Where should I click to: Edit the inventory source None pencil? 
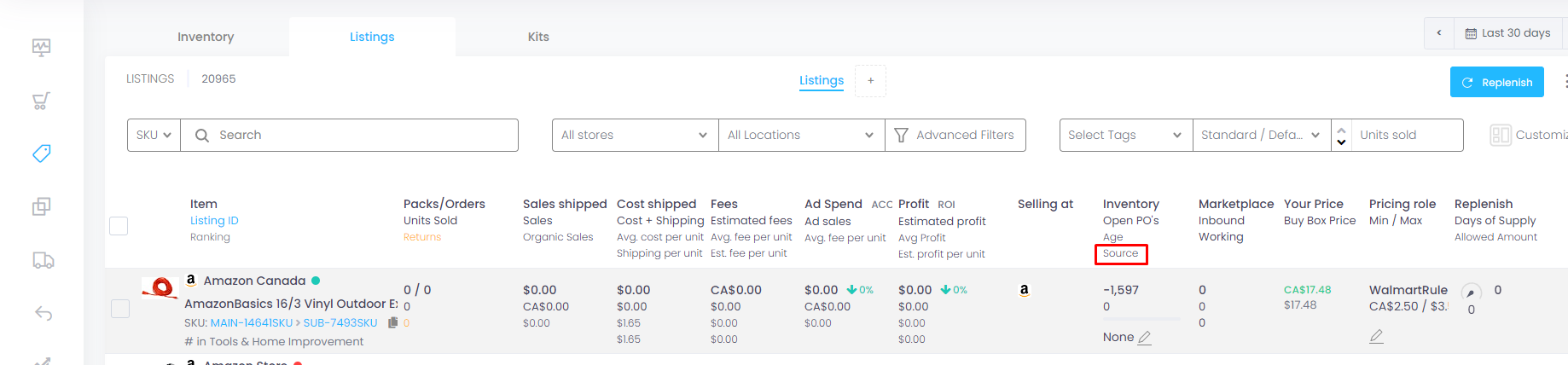click(1145, 338)
